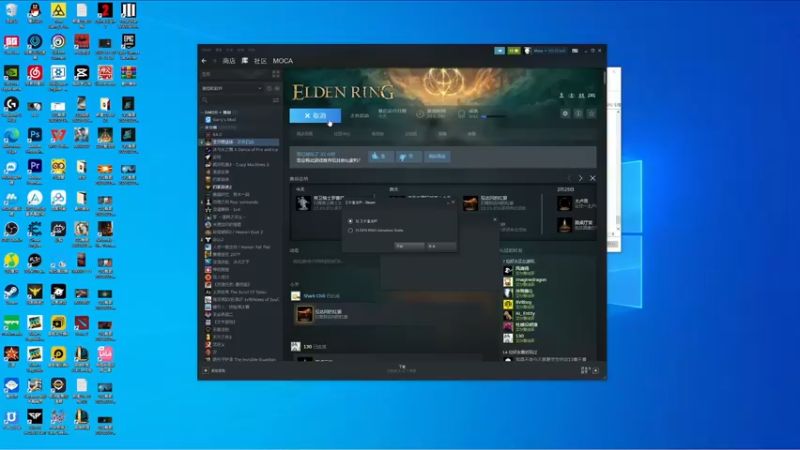Click the blue 取消 cancel button

tap(315, 116)
